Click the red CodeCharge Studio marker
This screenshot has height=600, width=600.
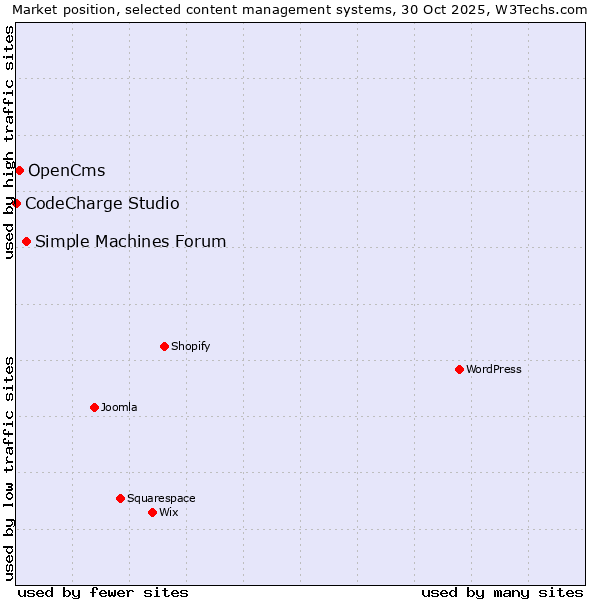tap(16, 203)
